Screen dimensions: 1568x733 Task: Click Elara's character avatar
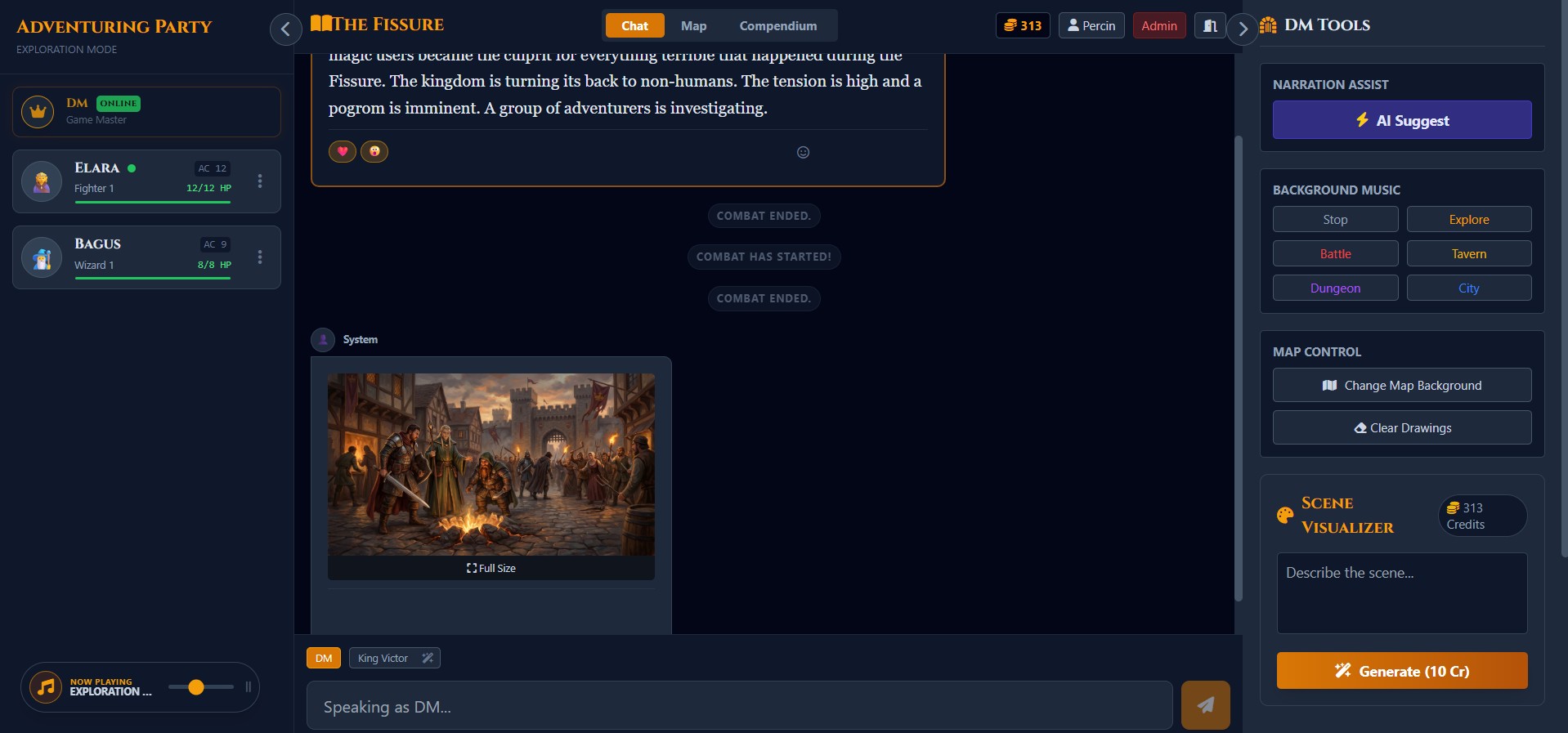(x=42, y=181)
